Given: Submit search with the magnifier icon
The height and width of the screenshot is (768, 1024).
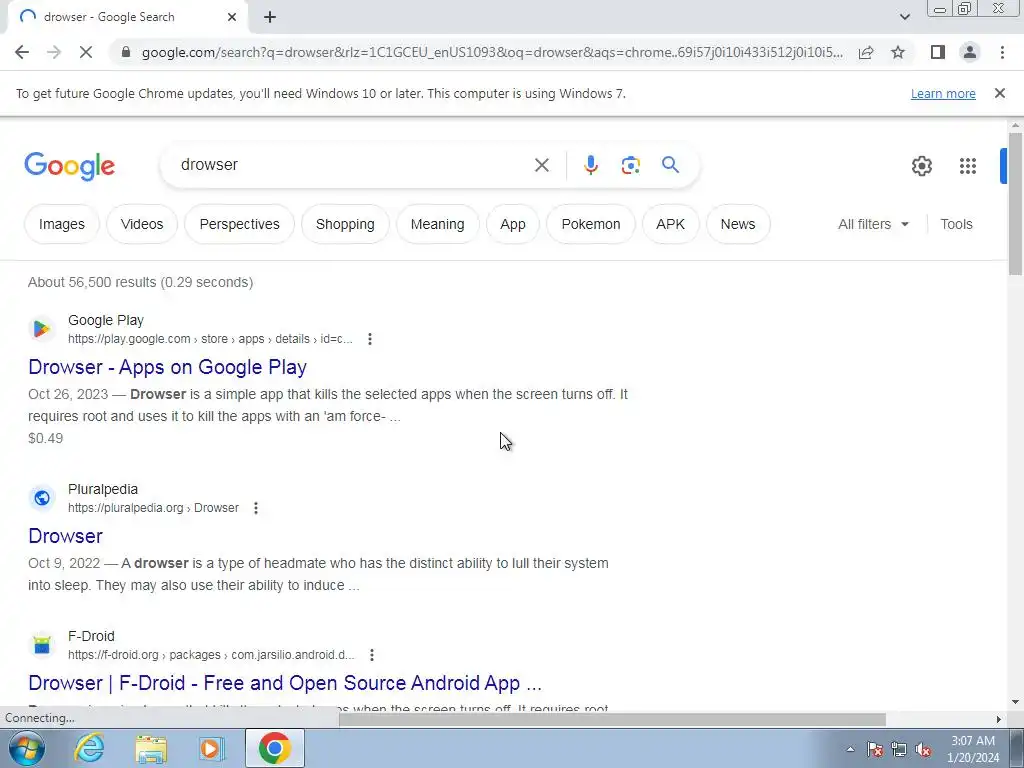Looking at the screenshot, I should (670, 165).
